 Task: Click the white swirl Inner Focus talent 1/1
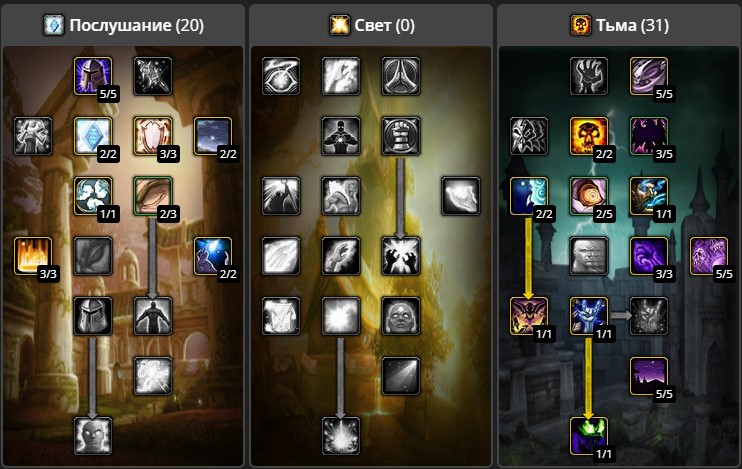tap(93, 196)
